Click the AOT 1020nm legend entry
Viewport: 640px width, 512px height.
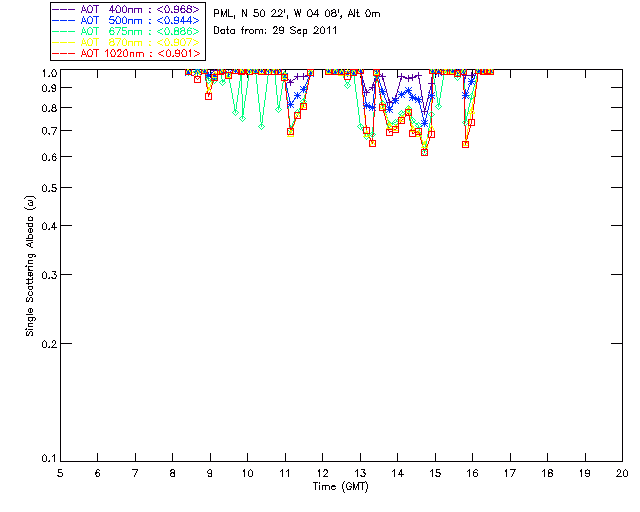pyautogui.click(x=127, y=53)
